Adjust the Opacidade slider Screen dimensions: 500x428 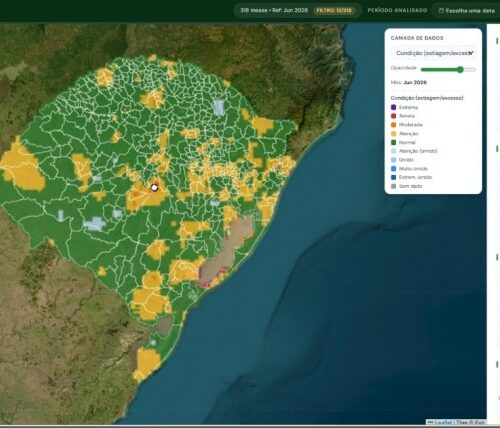click(448, 69)
